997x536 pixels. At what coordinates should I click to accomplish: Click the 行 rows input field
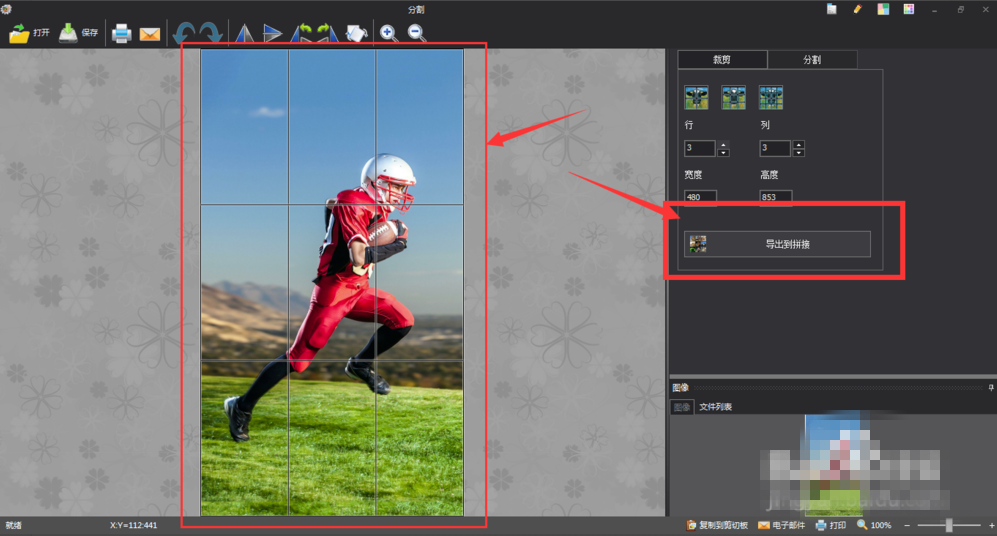point(699,148)
